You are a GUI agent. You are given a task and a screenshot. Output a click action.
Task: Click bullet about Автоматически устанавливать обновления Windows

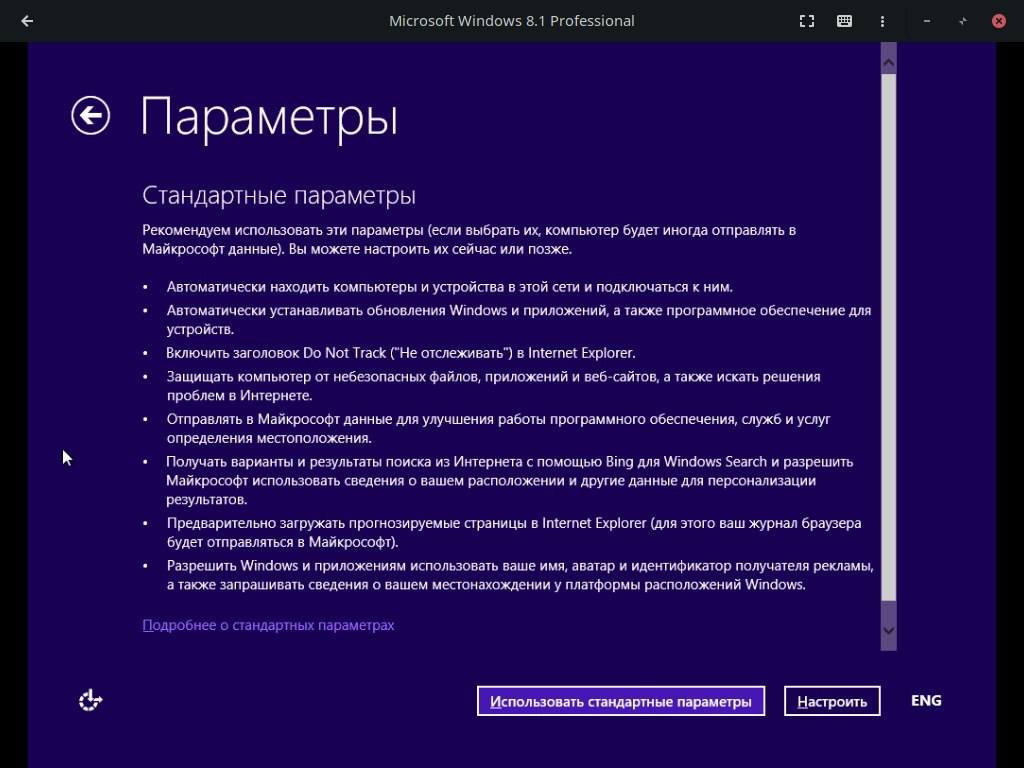(519, 319)
